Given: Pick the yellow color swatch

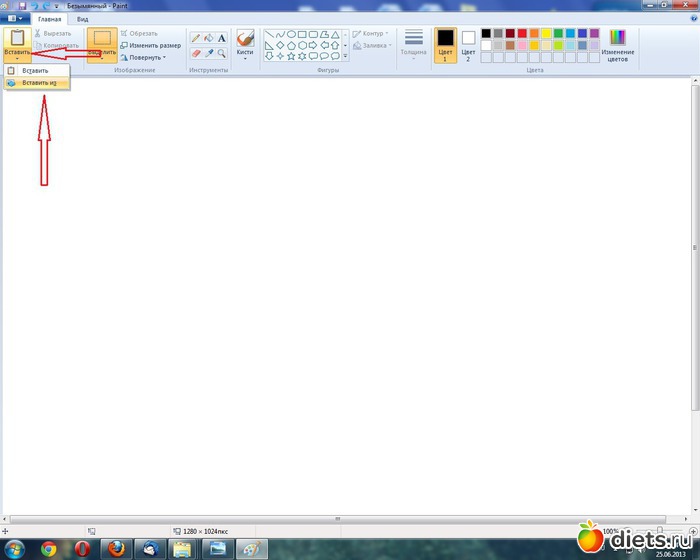Looking at the screenshot, I should pos(547,33).
